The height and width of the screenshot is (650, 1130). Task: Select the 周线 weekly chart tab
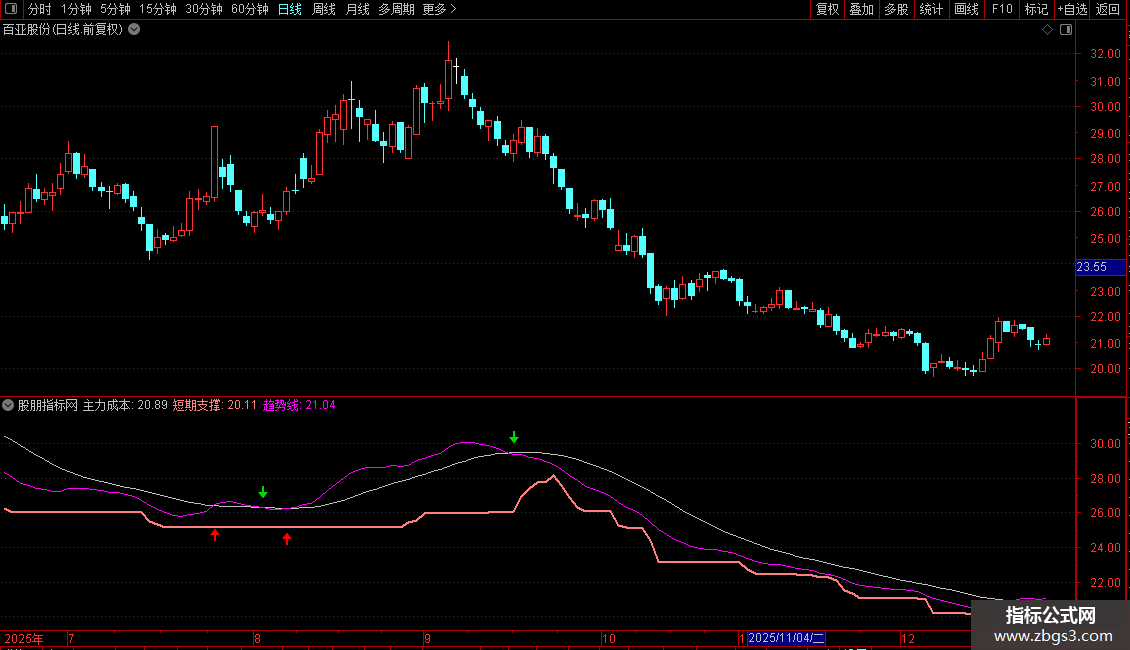point(324,10)
